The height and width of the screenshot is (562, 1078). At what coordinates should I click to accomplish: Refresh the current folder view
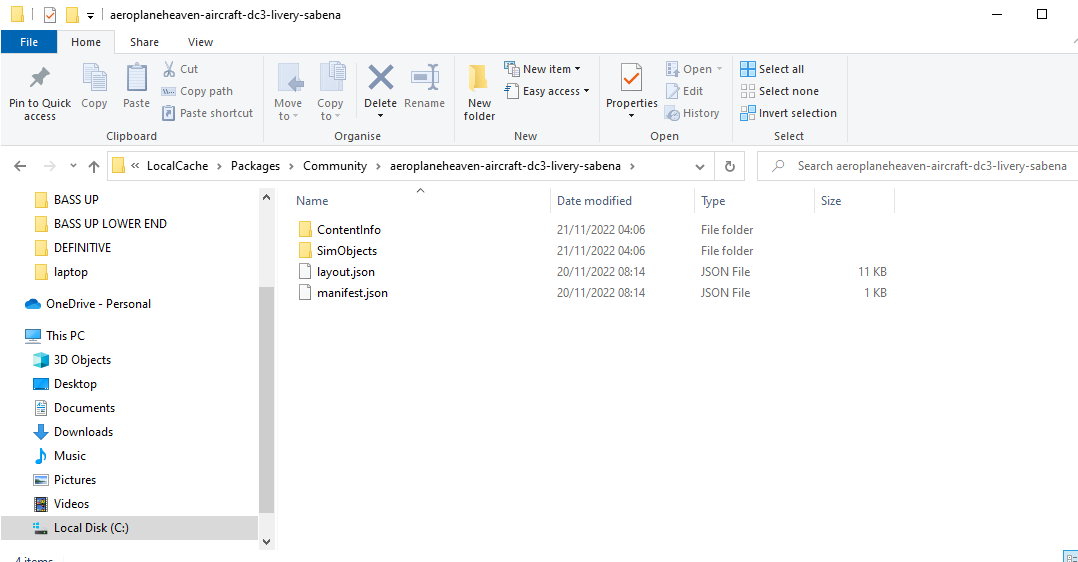pos(729,166)
